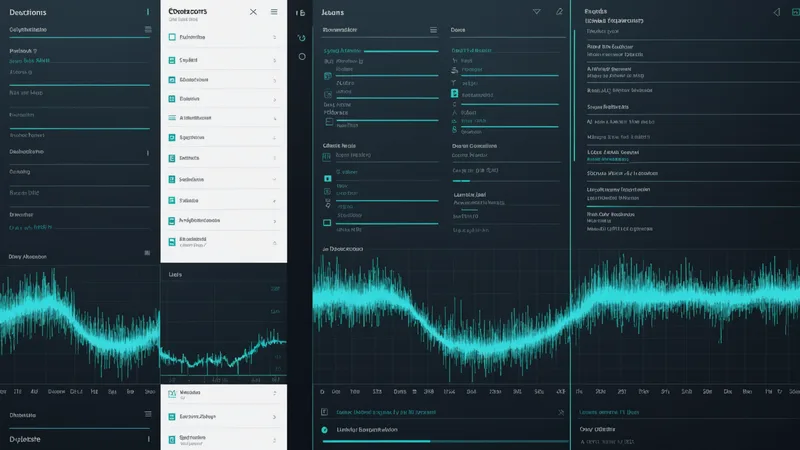This screenshot has height=450, width=800.
Task: Click the chart icon on the first row of the lower white list
Action: 172,394
